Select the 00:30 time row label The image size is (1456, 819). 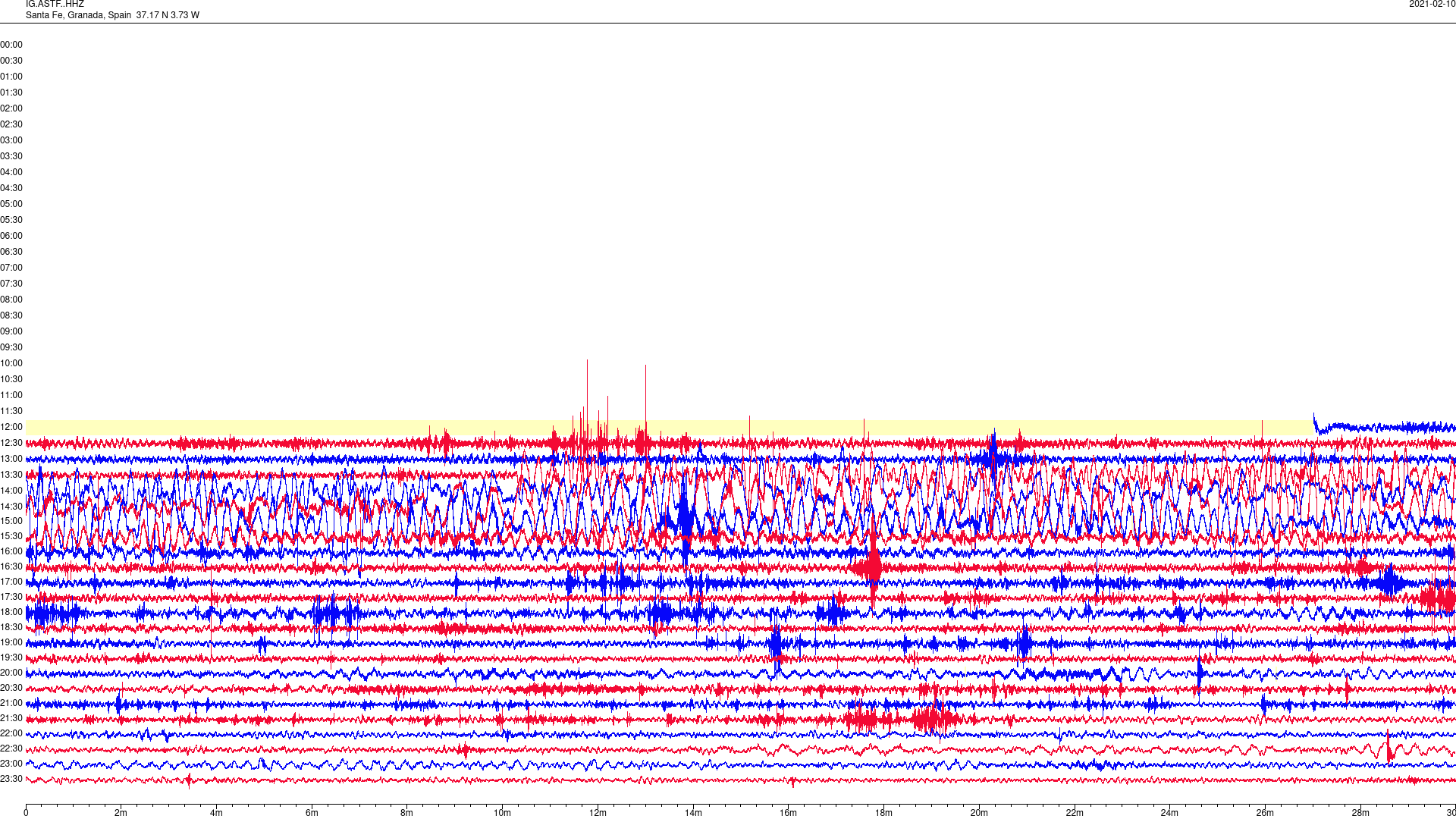click(11, 61)
